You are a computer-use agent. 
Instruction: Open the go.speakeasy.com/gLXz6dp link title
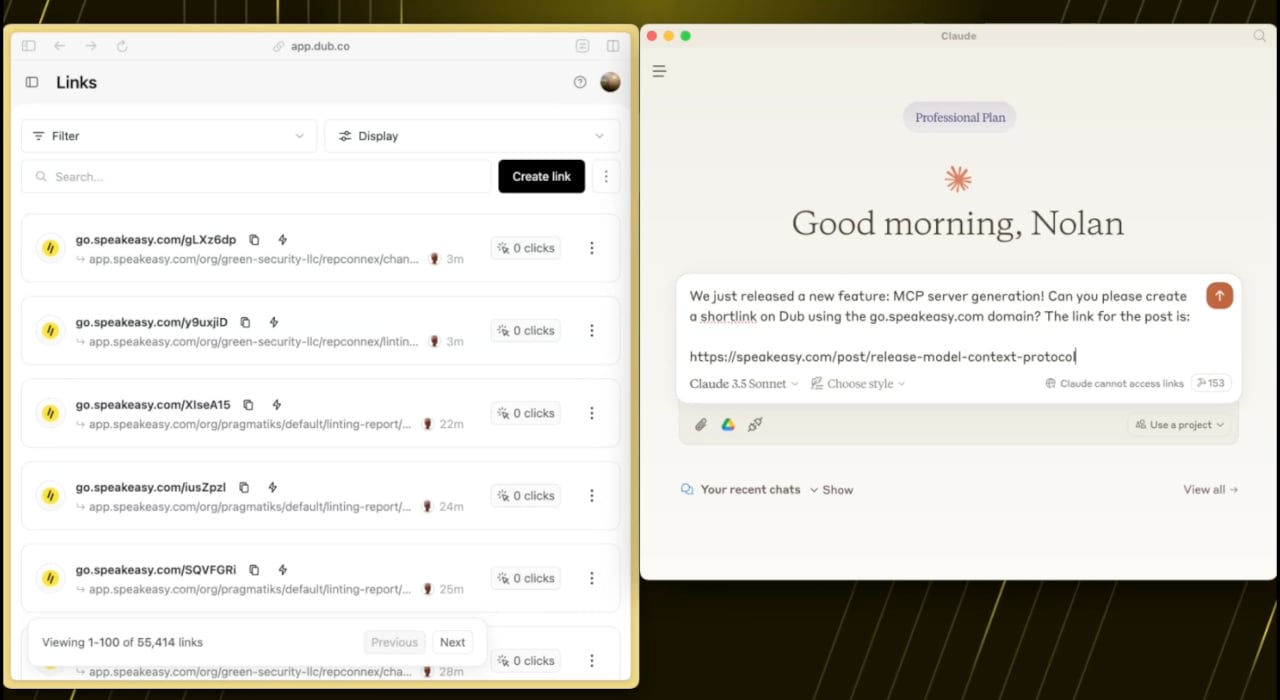156,240
